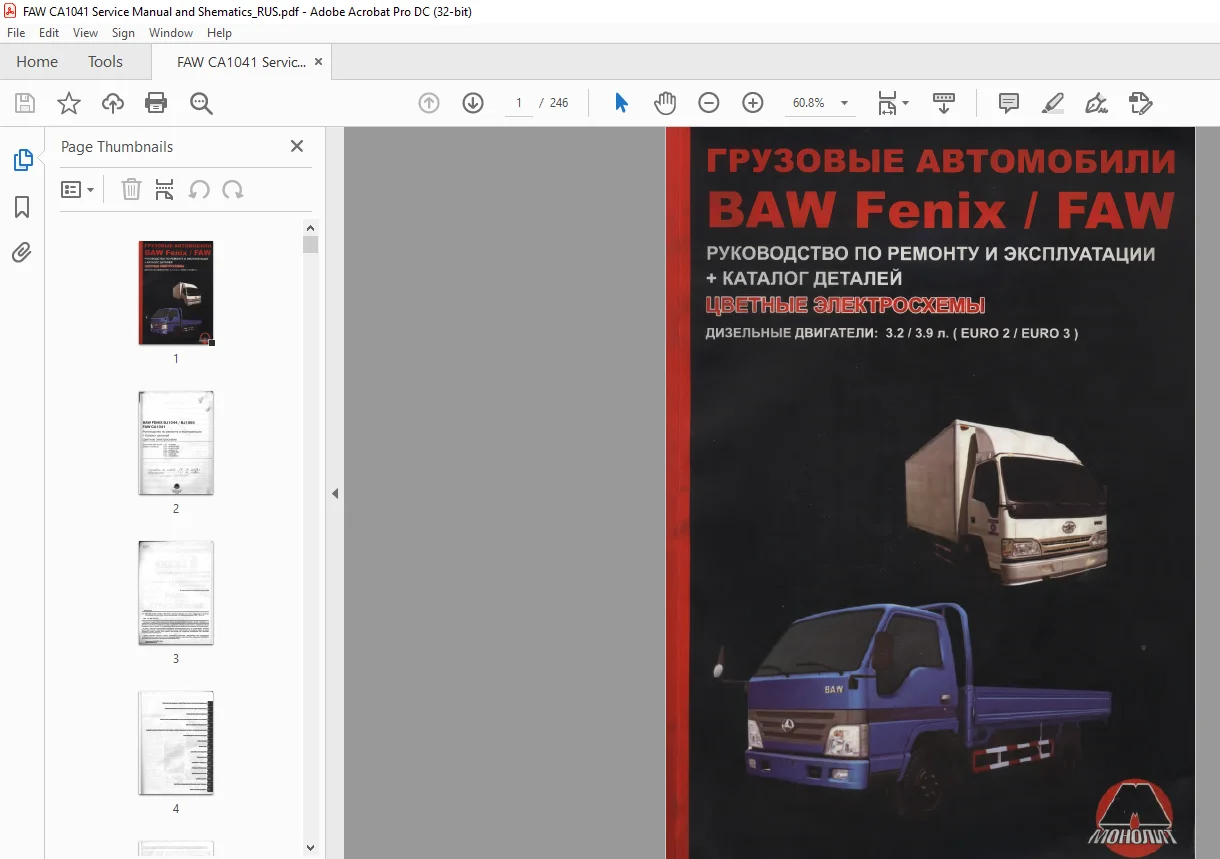The image size is (1220, 859).
Task: Switch to the Tools tab
Action: (105, 62)
